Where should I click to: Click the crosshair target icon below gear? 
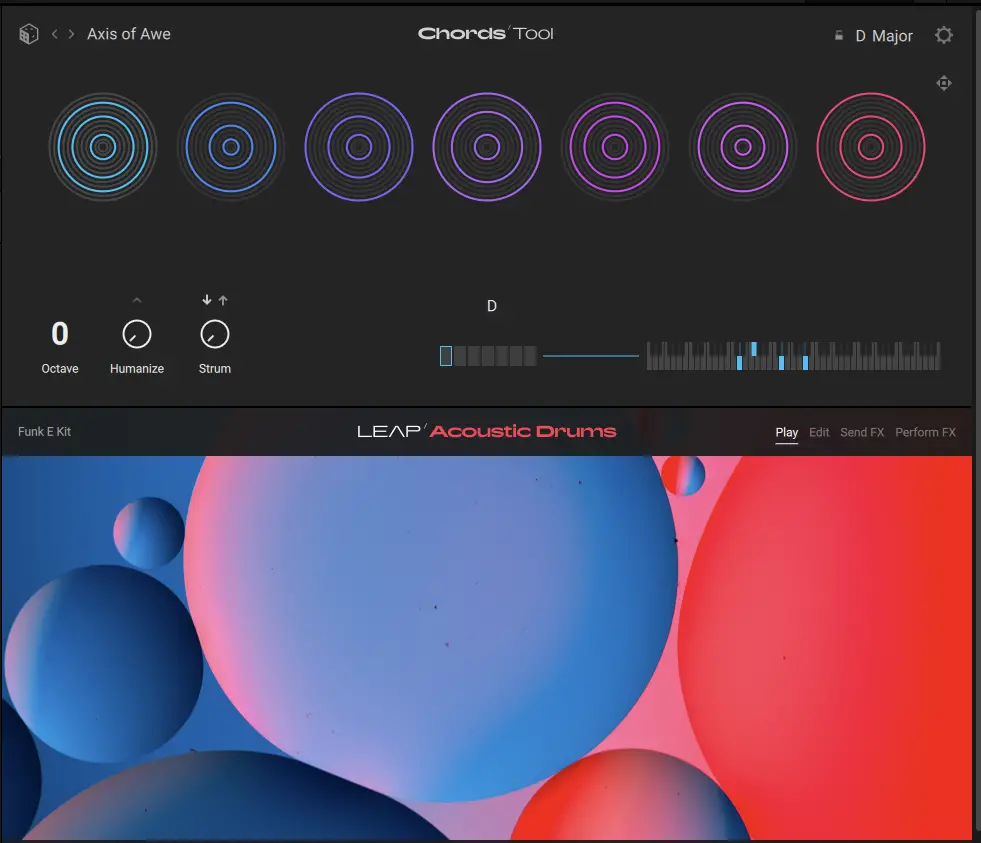pos(943,83)
